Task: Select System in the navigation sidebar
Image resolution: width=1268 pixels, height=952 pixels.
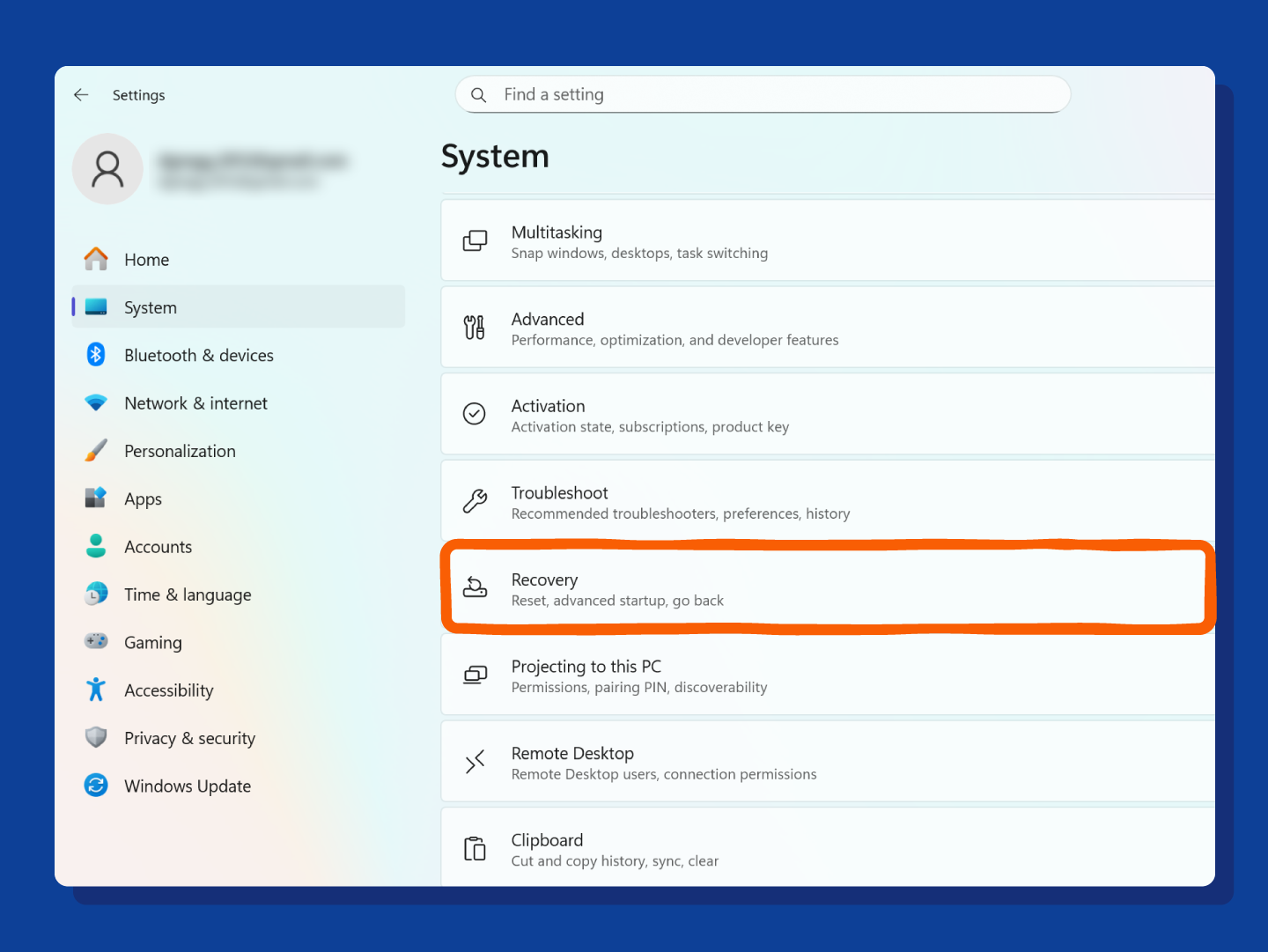Action: [150, 306]
